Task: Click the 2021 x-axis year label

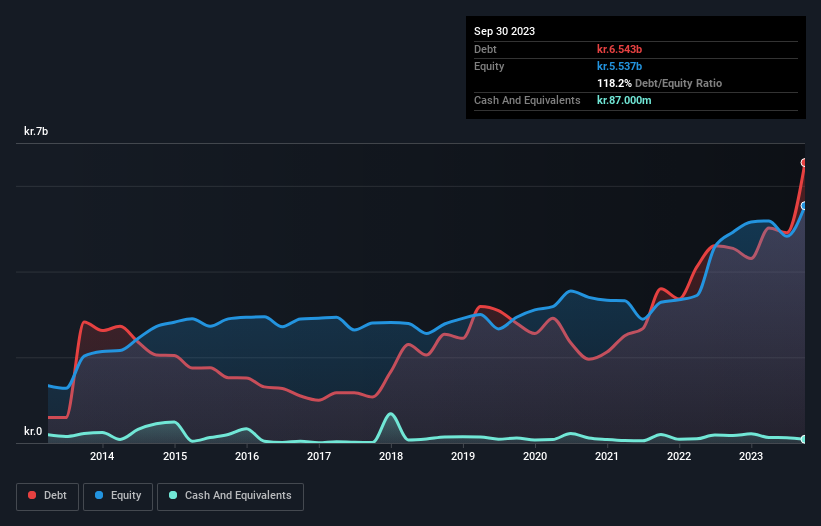Action: click(607, 457)
